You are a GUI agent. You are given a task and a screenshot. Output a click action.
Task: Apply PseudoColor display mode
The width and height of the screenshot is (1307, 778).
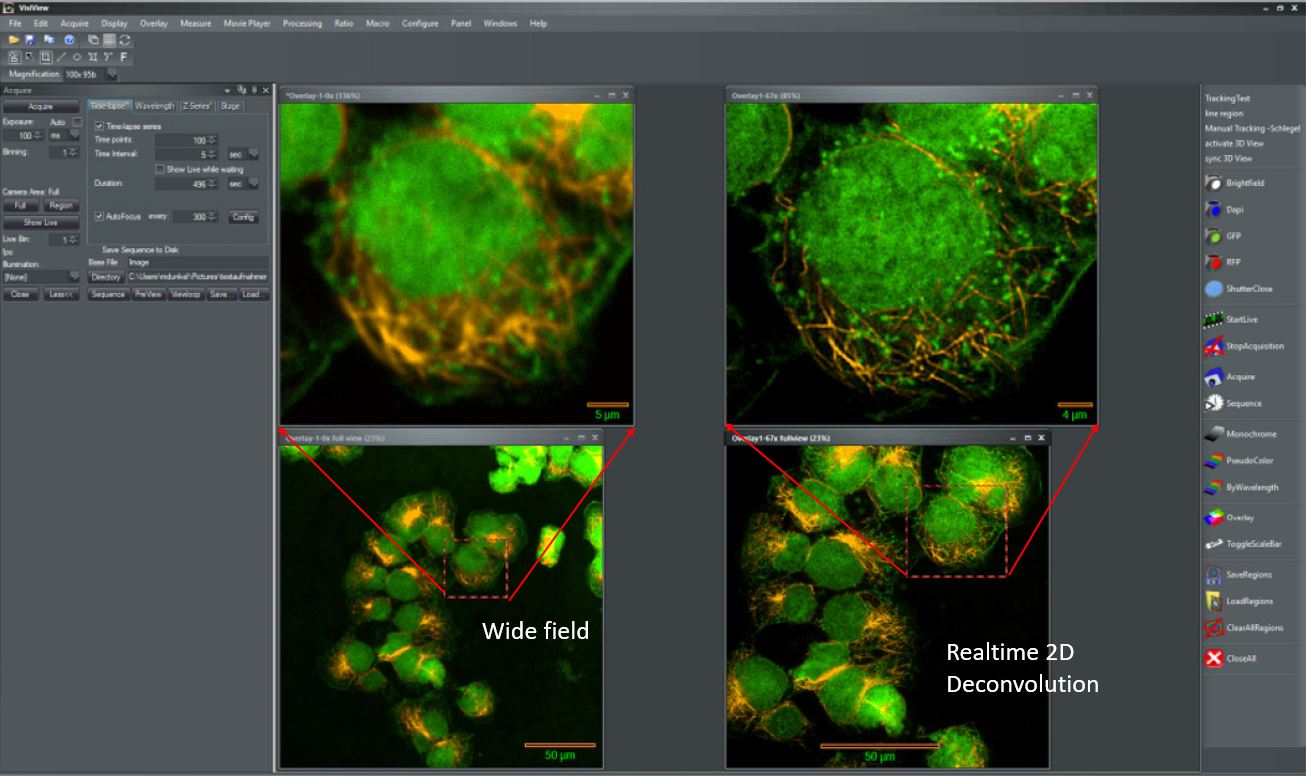[1213, 461]
